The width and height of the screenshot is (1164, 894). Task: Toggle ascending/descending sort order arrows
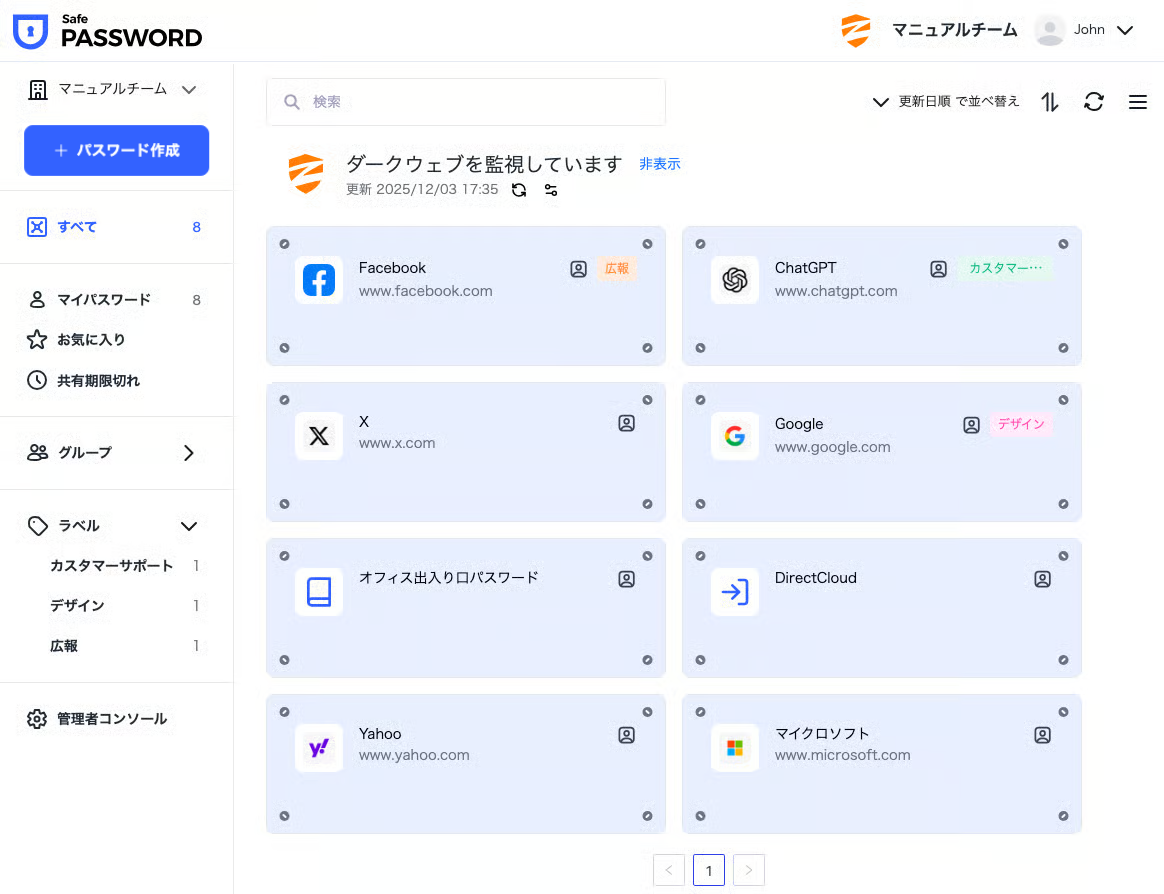tap(1050, 102)
